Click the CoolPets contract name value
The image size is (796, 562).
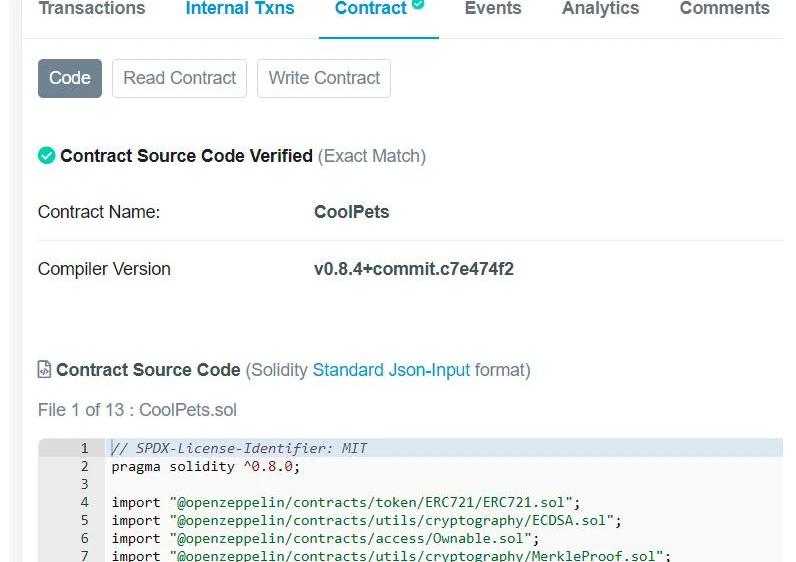[351, 212]
